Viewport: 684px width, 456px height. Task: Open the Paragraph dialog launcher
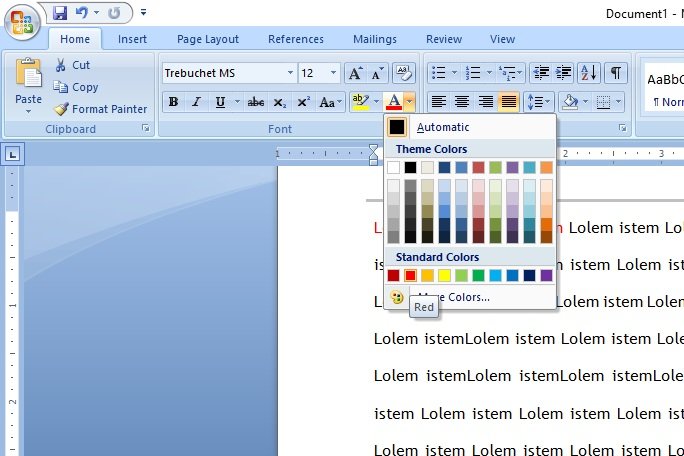pyautogui.click(x=622, y=128)
